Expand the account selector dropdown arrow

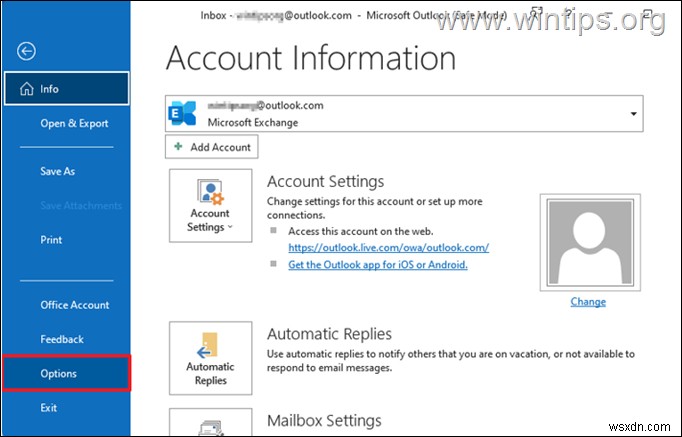633,114
